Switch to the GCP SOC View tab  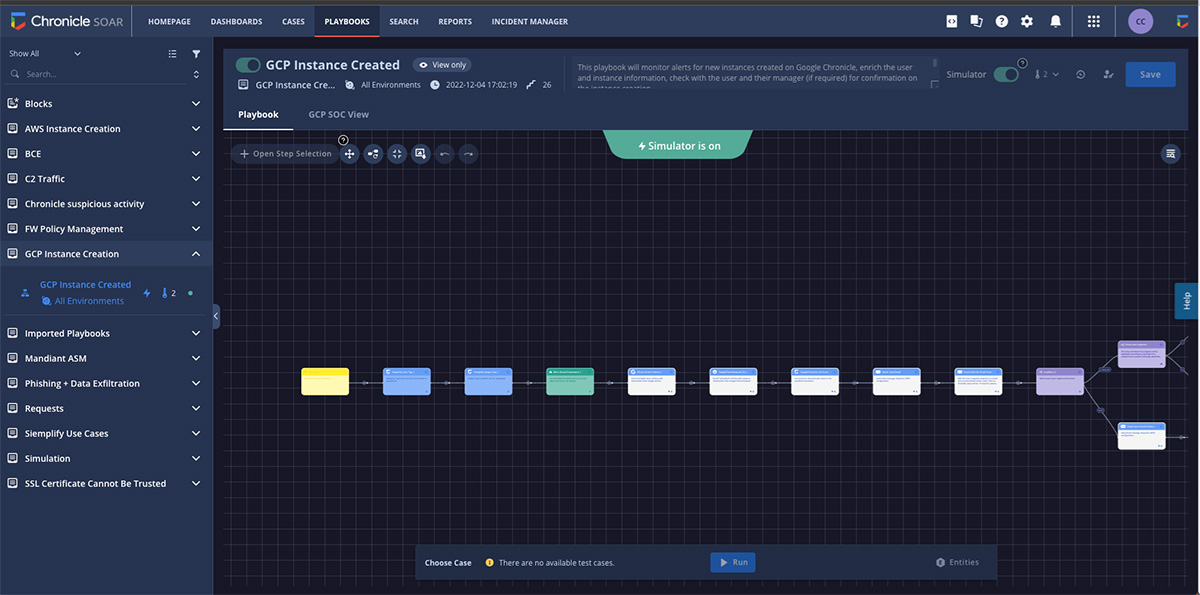coord(338,114)
